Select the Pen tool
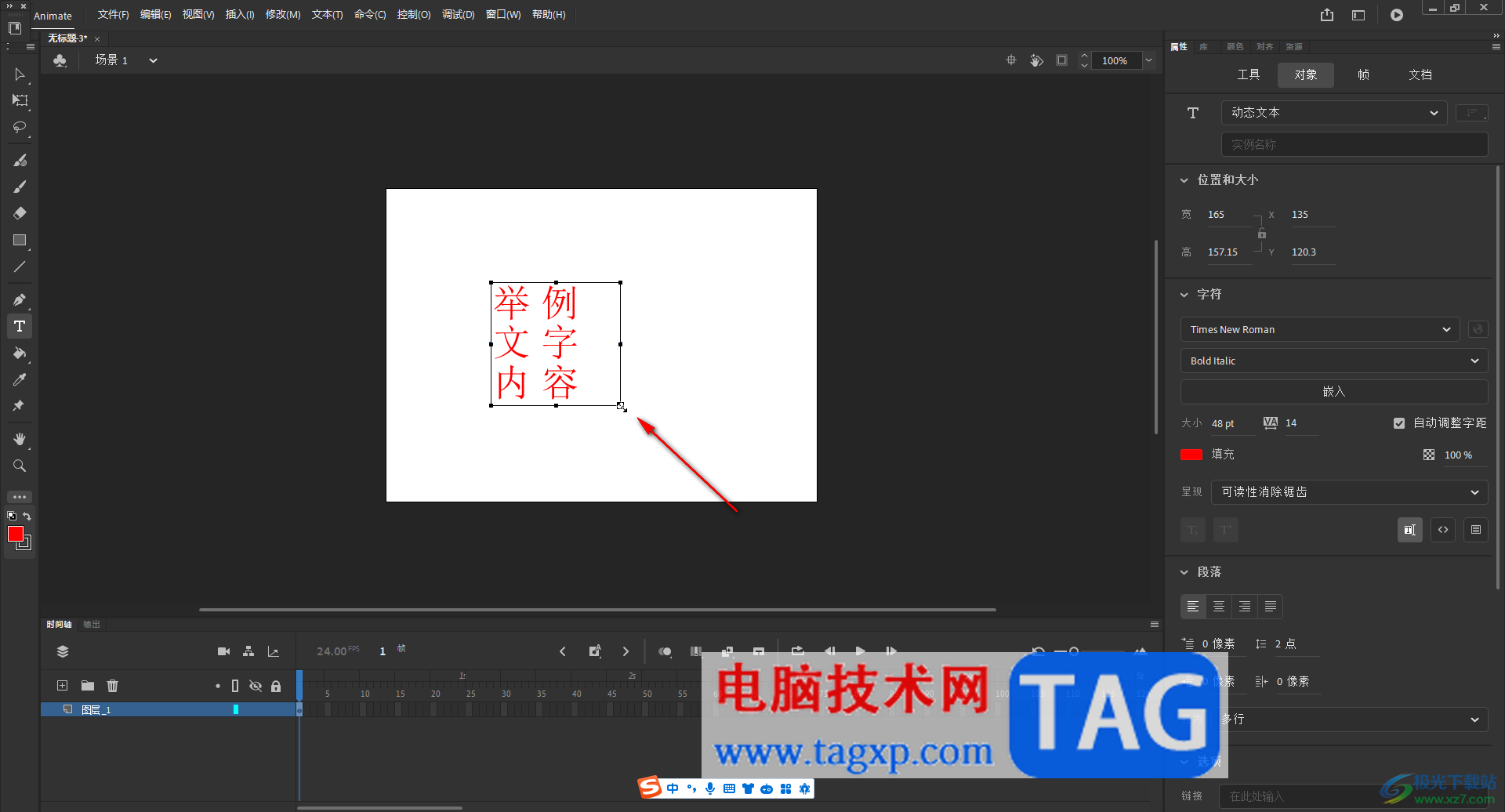This screenshot has width=1505, height=812. tap(20, 299)
